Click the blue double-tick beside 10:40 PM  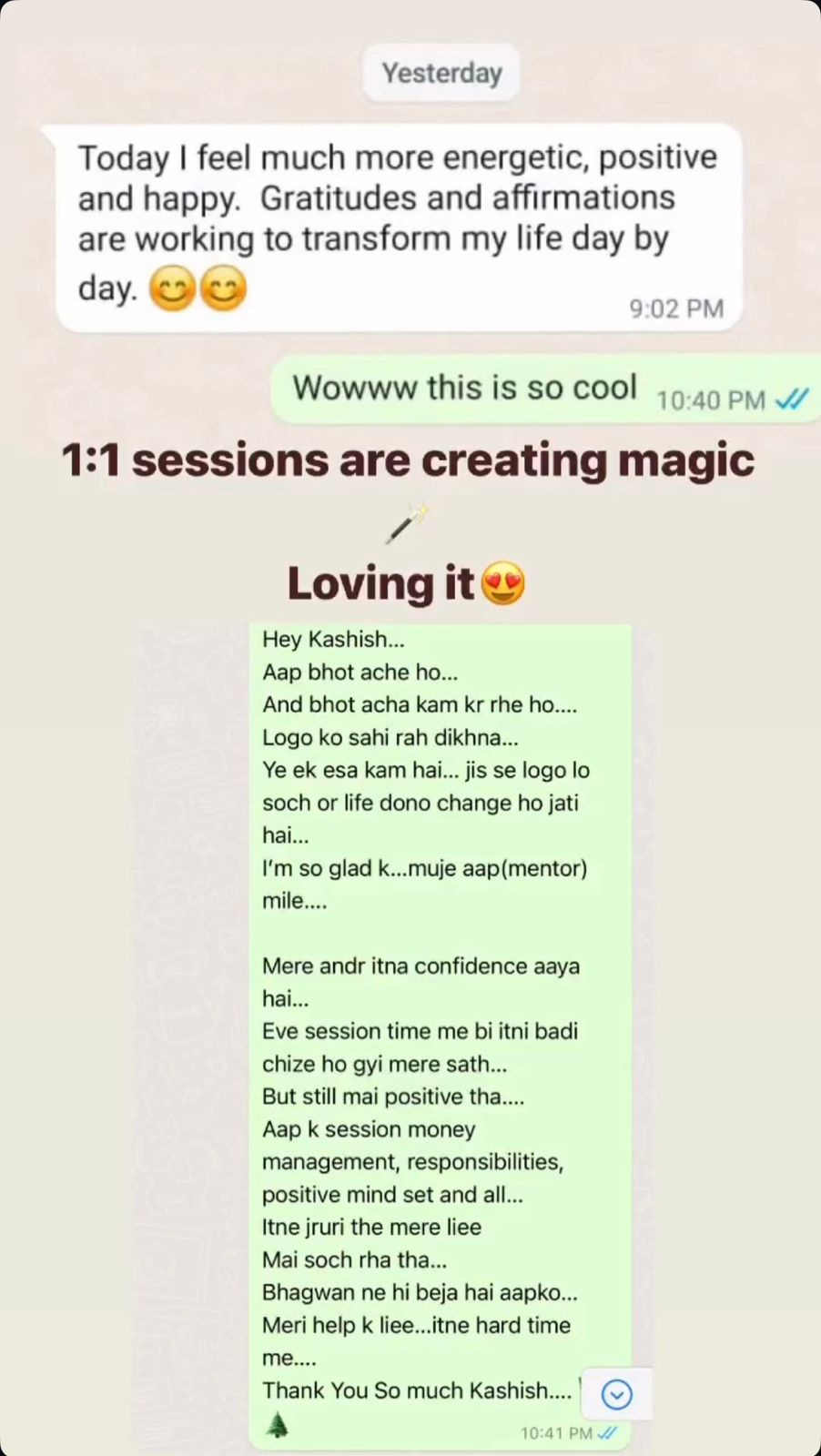click(x=792, y=399)
